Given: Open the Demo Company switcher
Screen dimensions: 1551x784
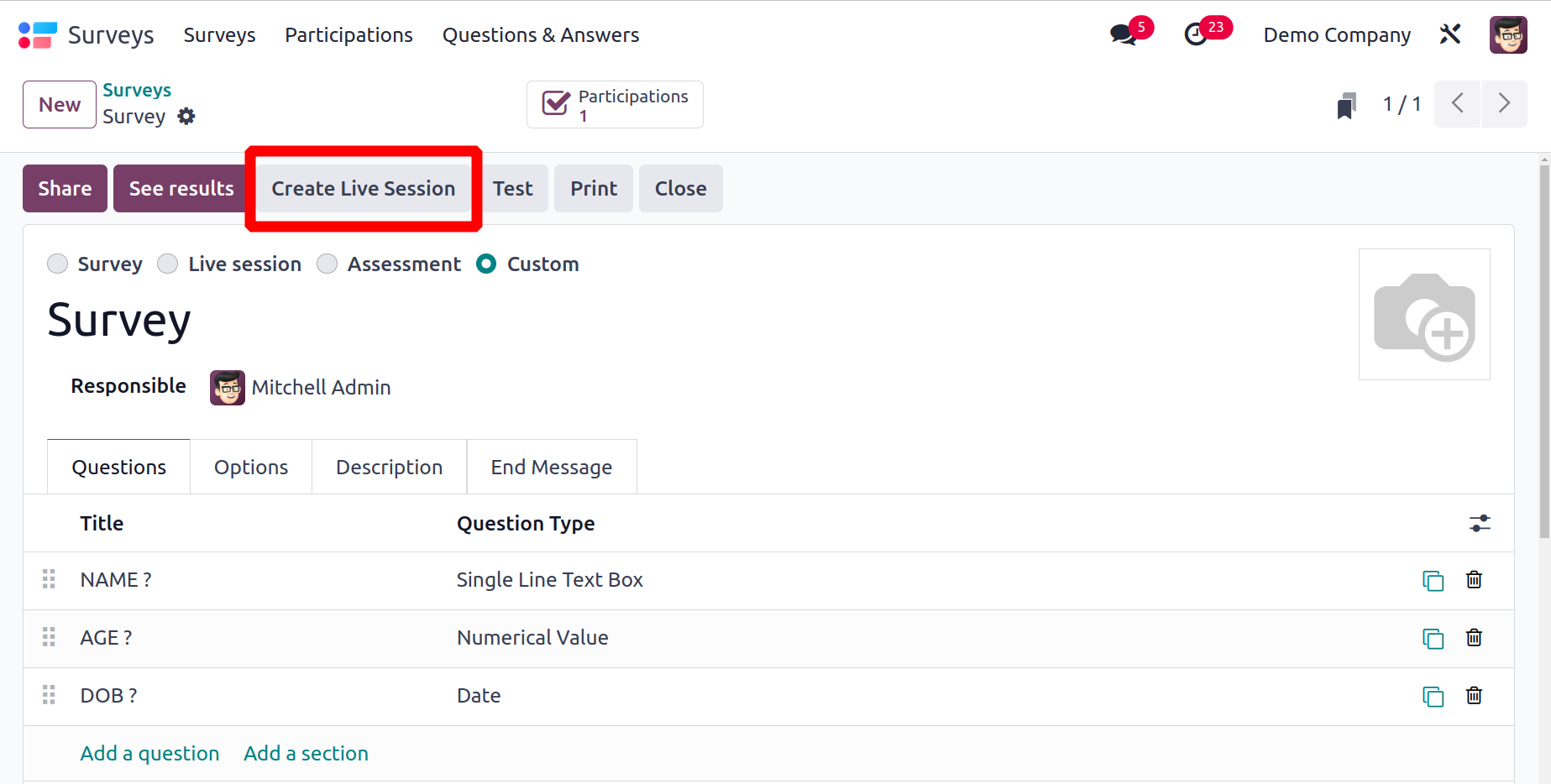Looking at the screenshot, I should click(1337, 35).
